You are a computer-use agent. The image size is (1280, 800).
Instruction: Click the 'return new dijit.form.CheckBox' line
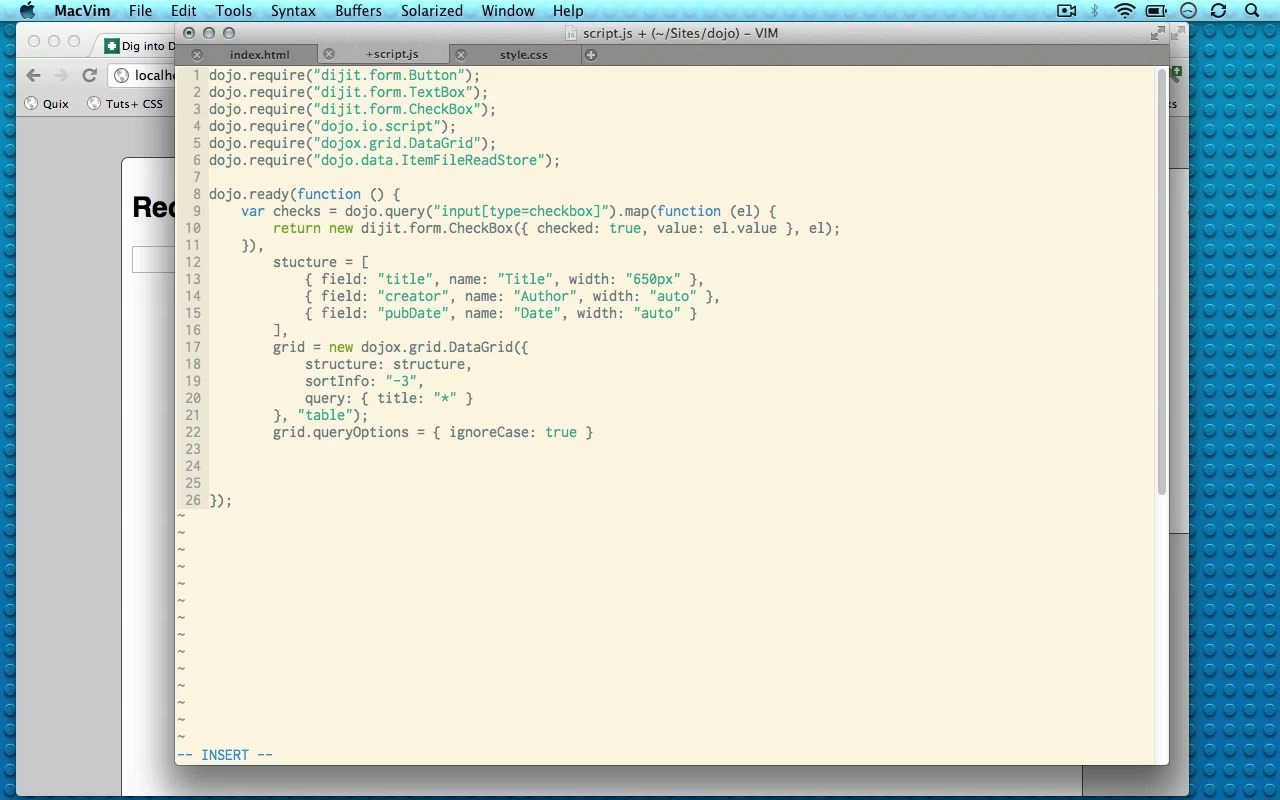pyautogui.click(x=556, y=228)
